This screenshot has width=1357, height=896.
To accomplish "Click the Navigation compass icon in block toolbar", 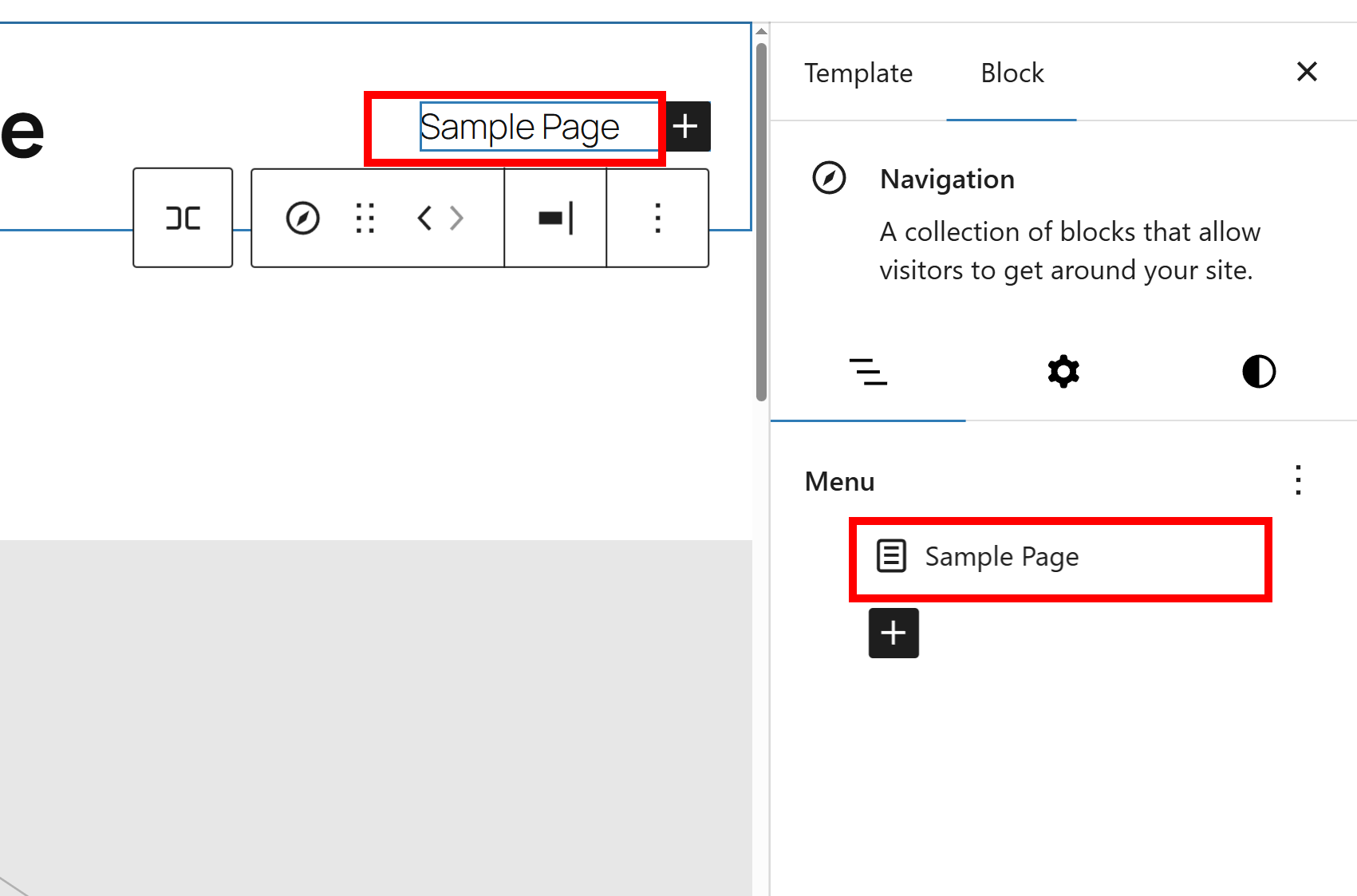I will 303,218.
